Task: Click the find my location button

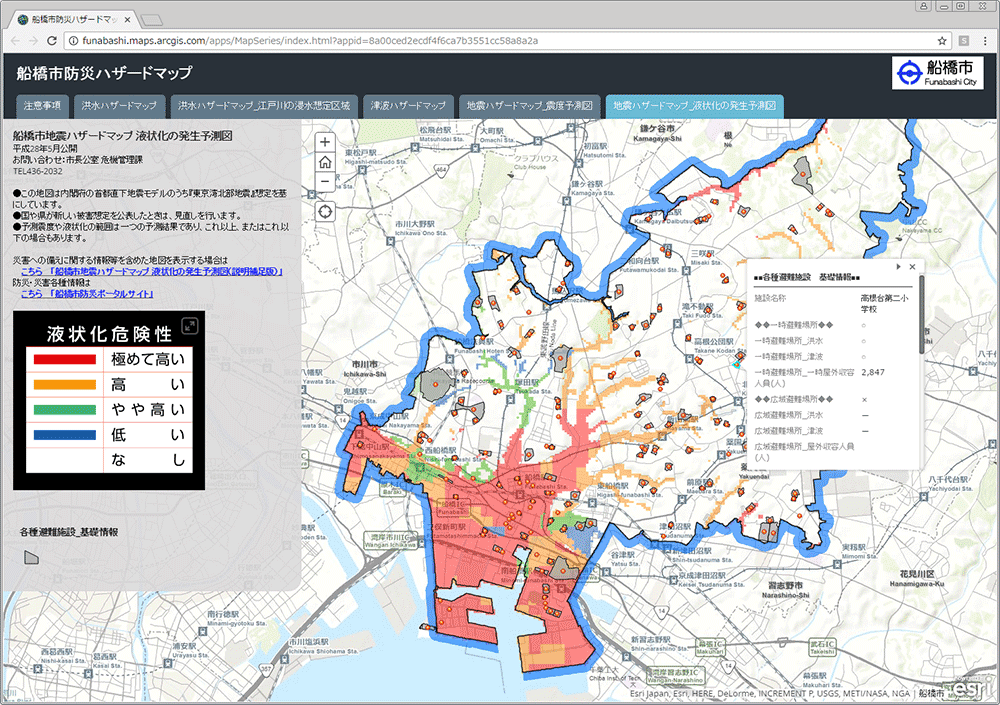Action: pyautogui.click(x=325, y=211)
